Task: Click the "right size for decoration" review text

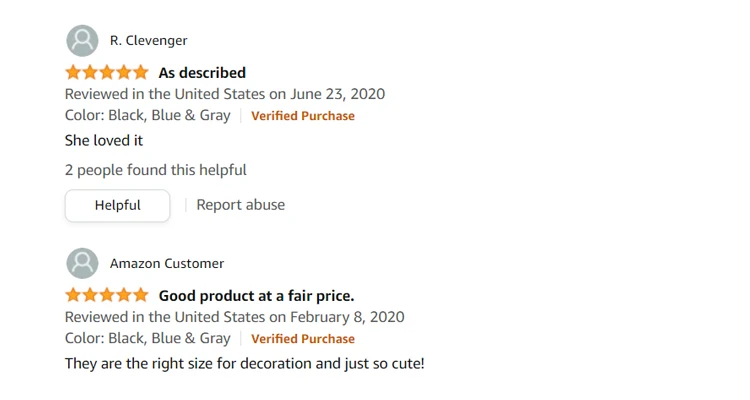Action: 245,363
